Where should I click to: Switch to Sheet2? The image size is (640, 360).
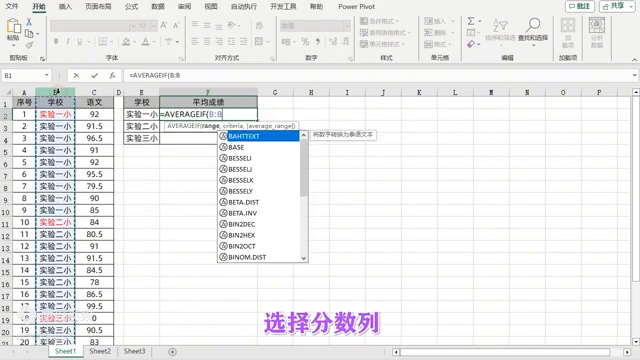[100, 351]
